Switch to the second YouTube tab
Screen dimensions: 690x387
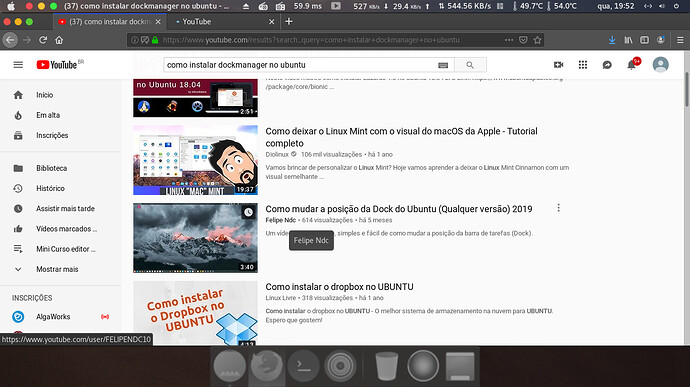pos(224,21)
